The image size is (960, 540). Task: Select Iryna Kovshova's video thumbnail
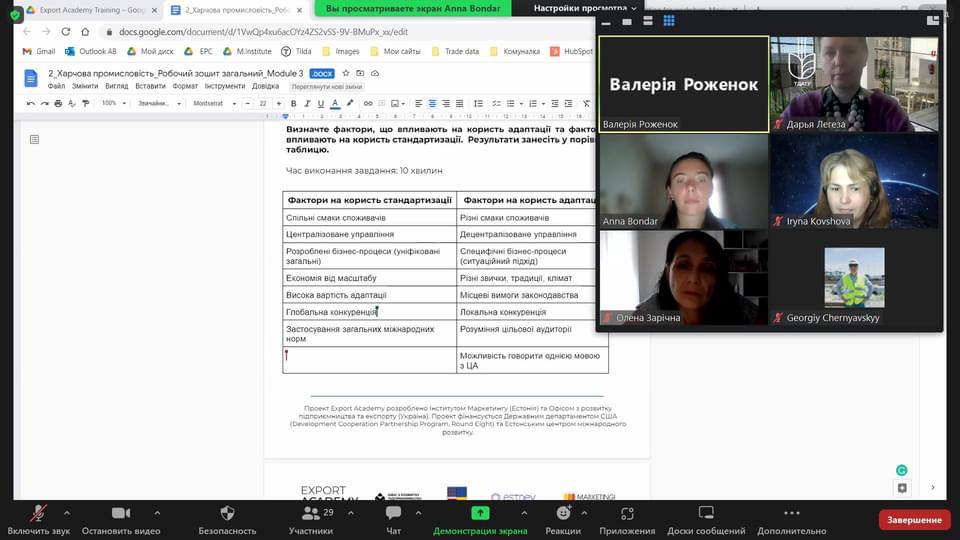pos(854,181)
